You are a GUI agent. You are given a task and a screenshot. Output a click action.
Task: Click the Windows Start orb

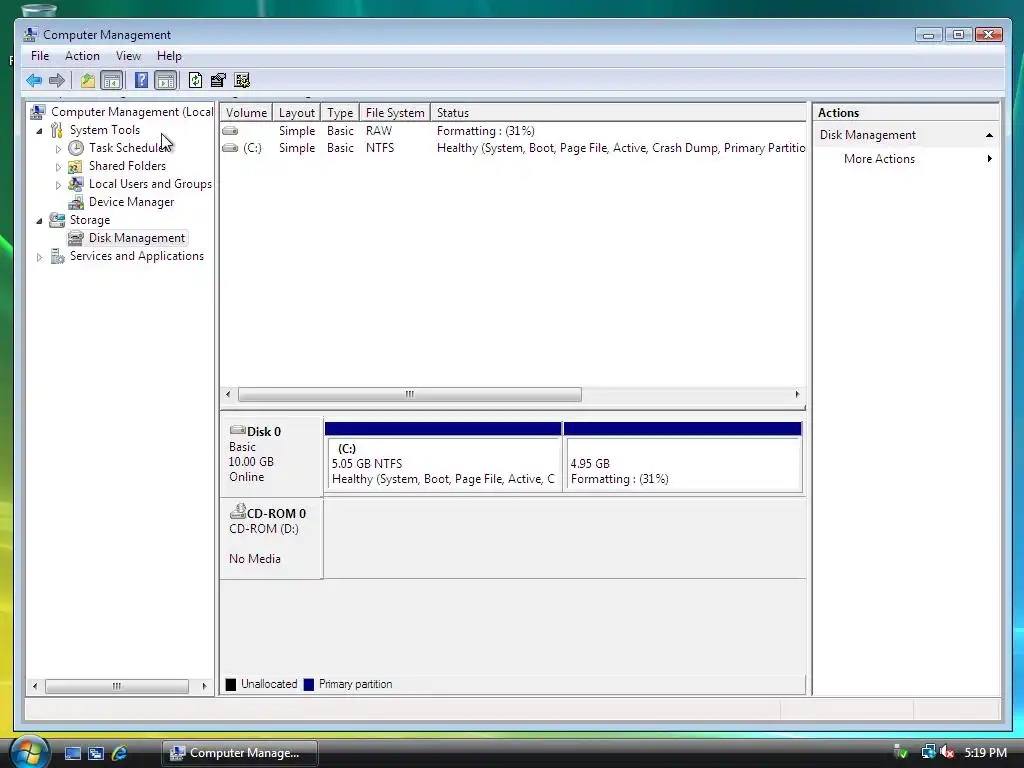pyautogui.click(x=29, y=752)
